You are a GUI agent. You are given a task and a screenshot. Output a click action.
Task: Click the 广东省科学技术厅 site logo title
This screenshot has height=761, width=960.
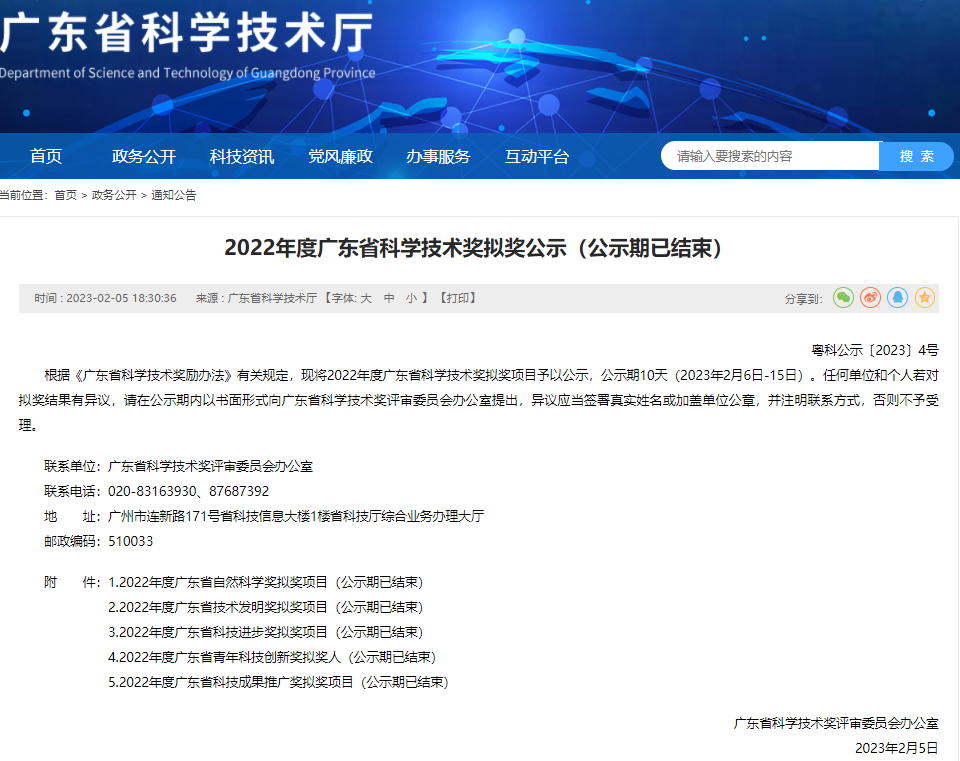(187, 35)
